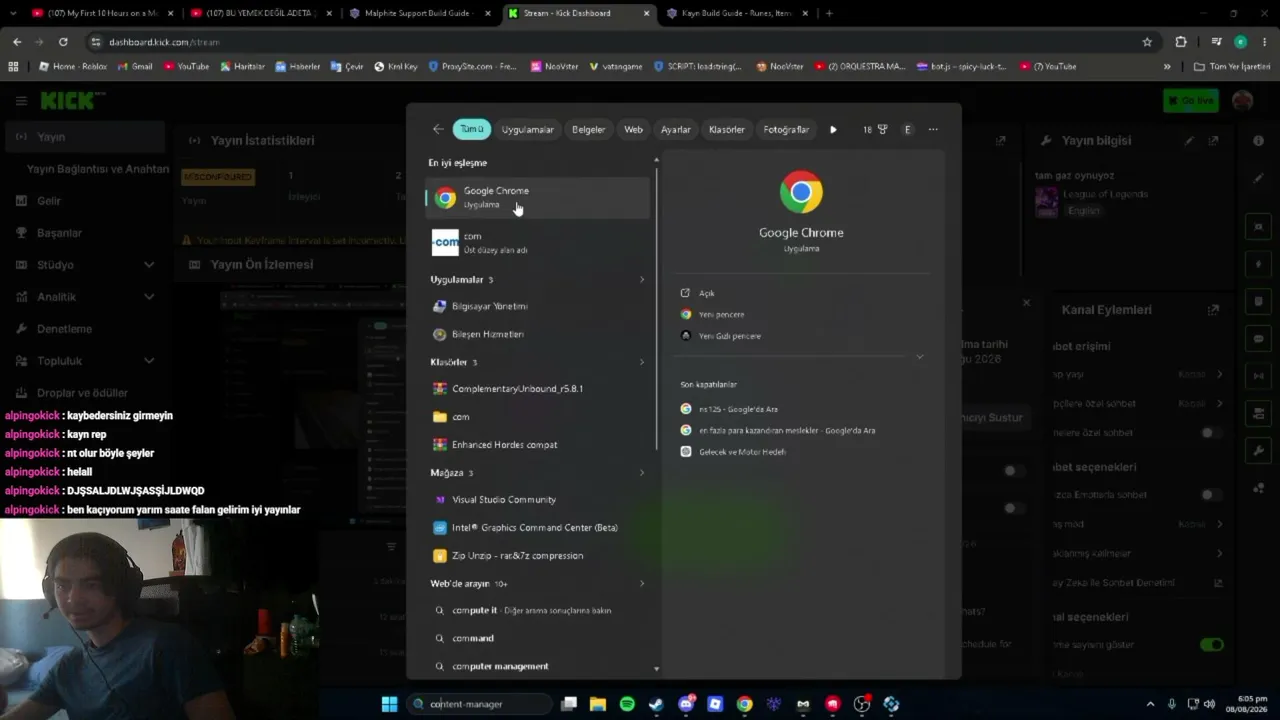Expand the Mağaza results group arrow
The height and width of the screenshot is (720, 1280).
point(642,473)
